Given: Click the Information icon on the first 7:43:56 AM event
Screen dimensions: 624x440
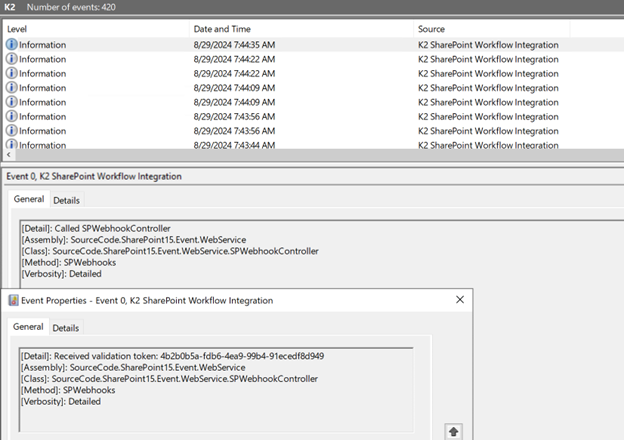Looking at the screenshot, I should pos(12,116).
